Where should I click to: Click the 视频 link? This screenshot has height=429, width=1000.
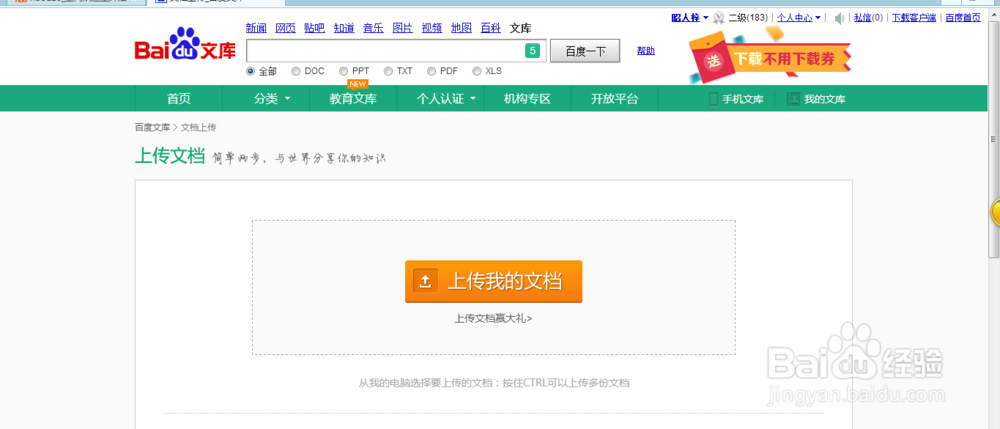click(x=432, y=27)
